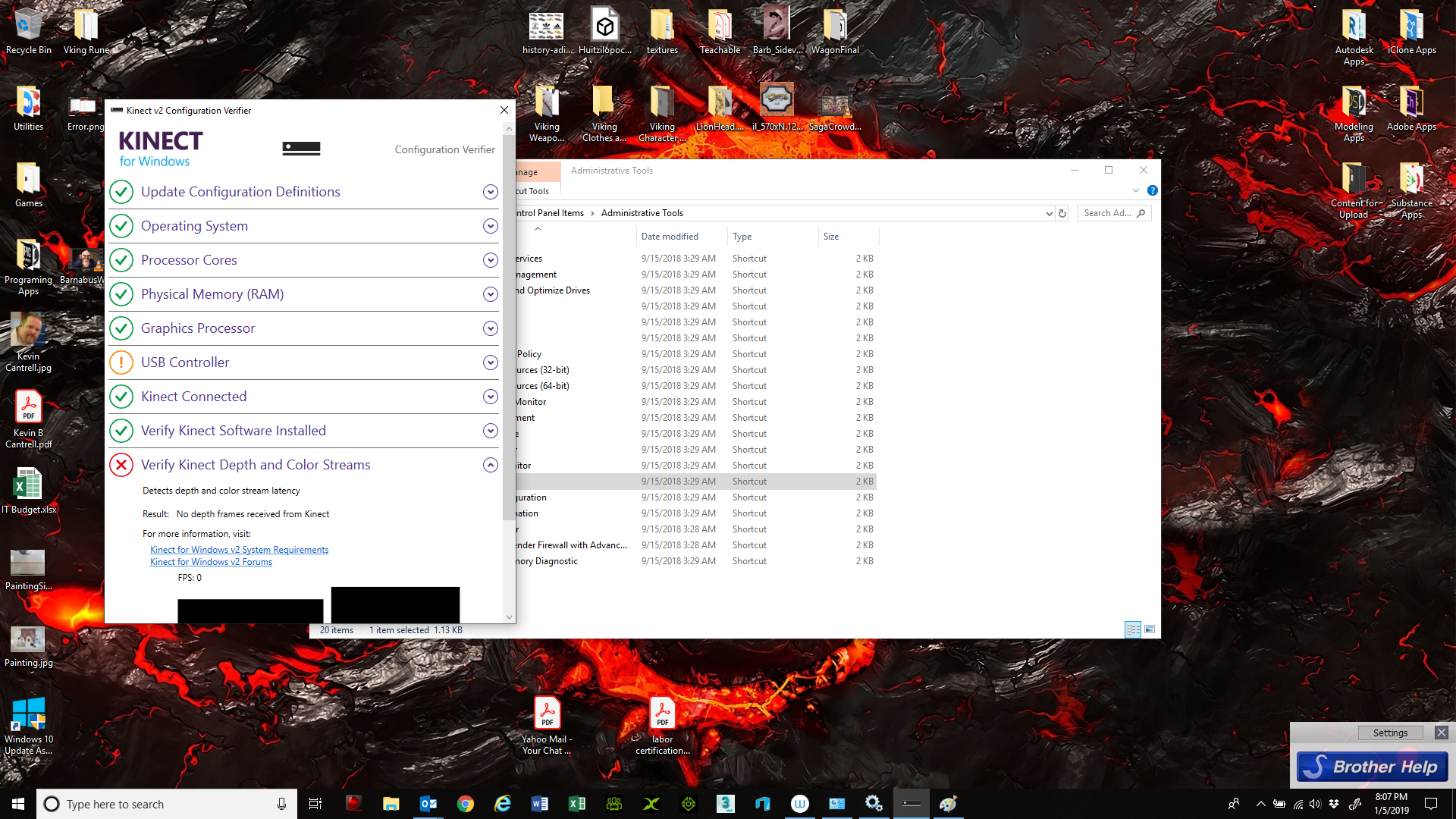Collapse Verify Kinect Depth and Color Streams
1456x819 pixels.
491,465
